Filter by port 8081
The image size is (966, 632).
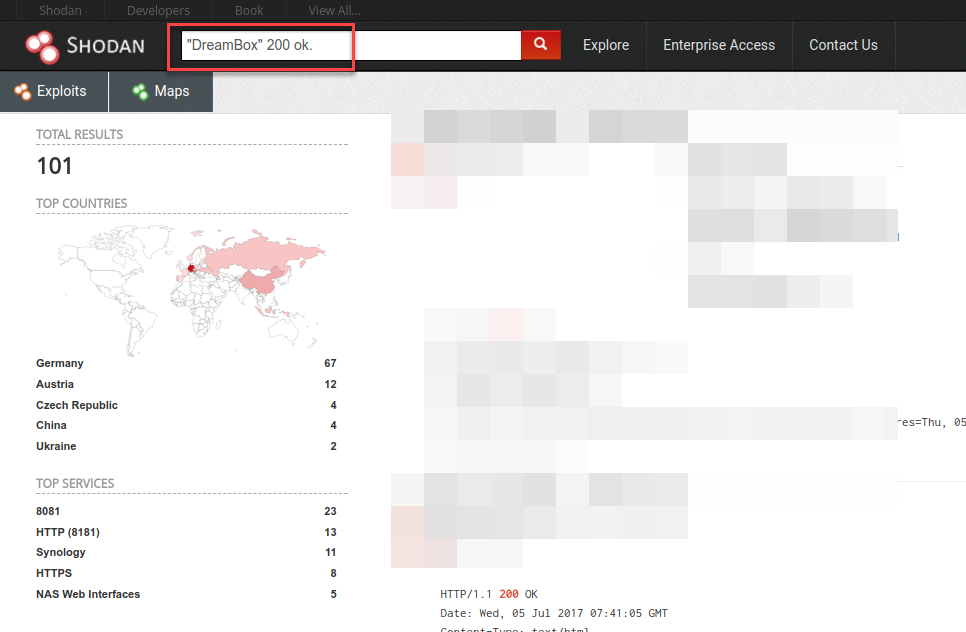46,511
